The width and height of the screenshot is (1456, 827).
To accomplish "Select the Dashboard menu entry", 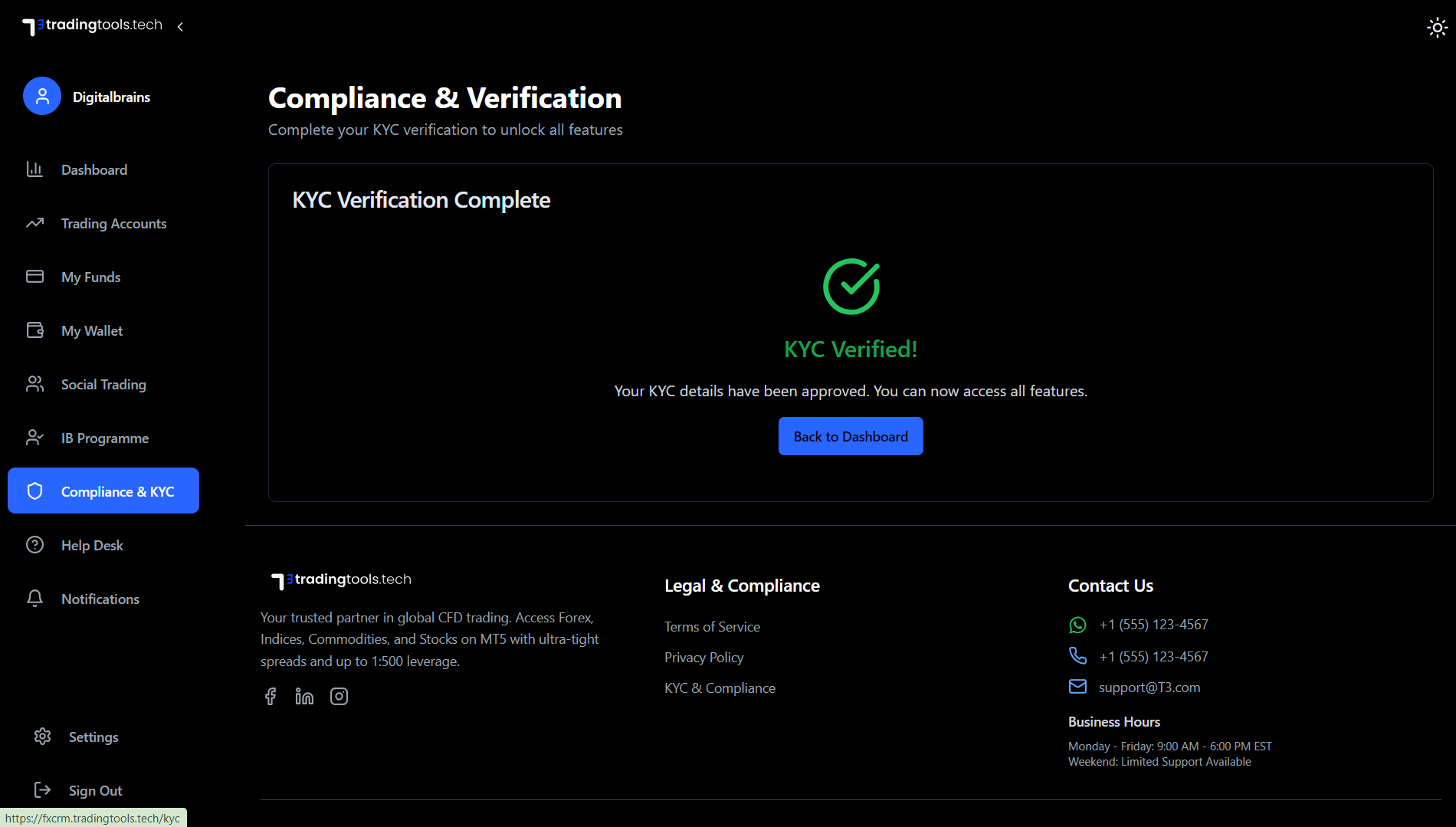I will coord(94,169).
